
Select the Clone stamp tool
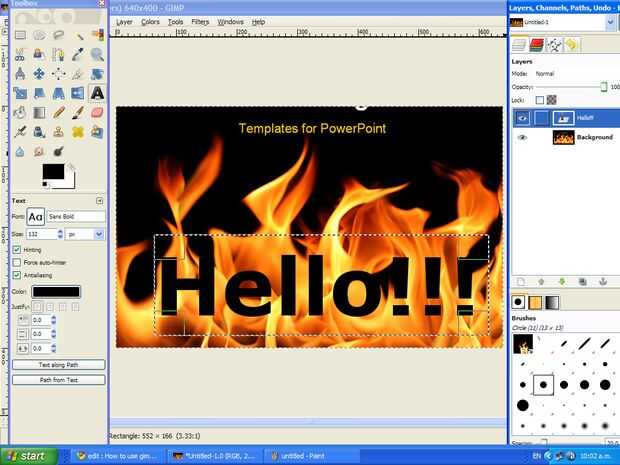(x=59, y=132)
